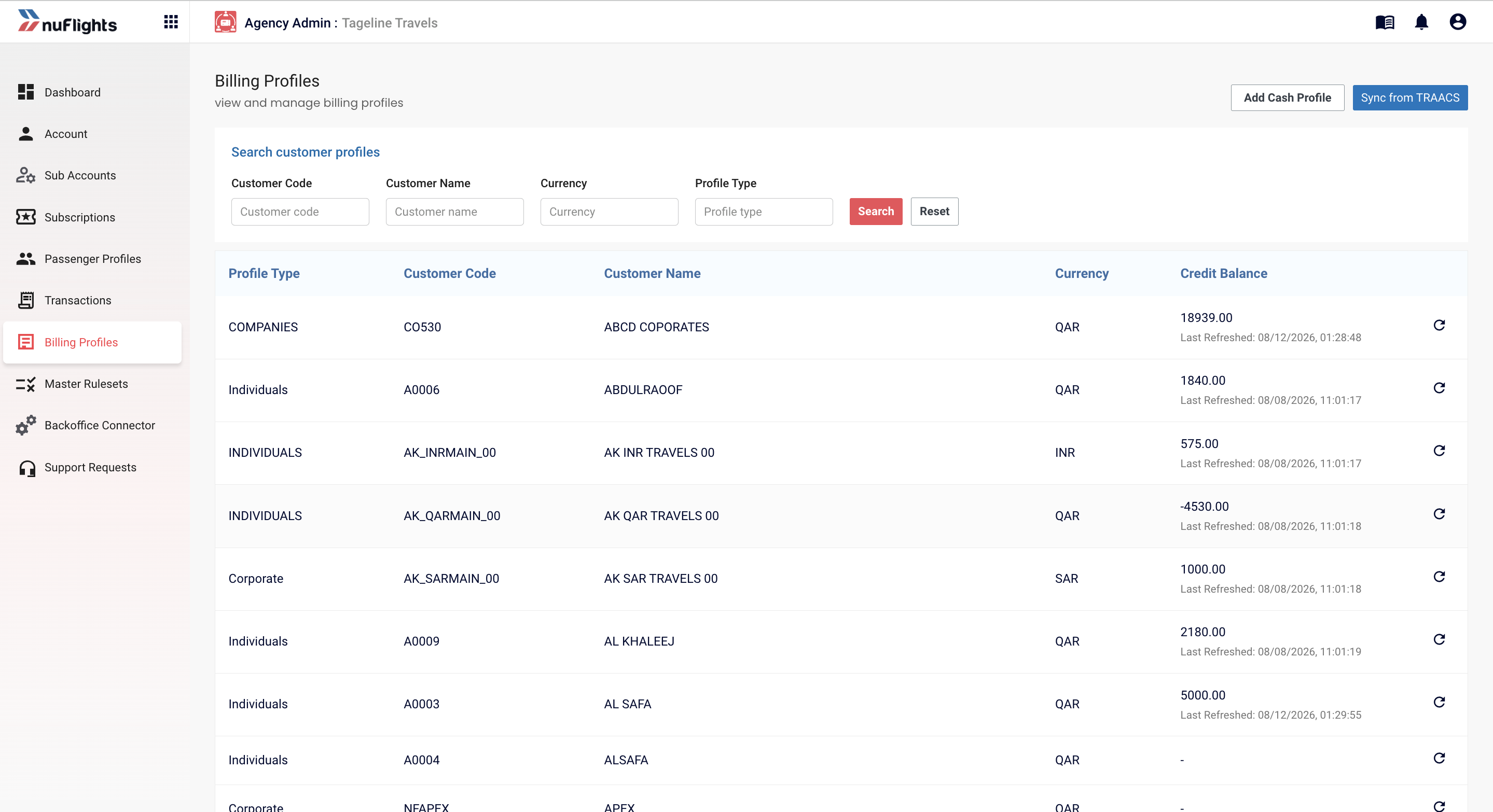Screen dimensions: 1493x812
Task: Refresh credit balance for AK INR TRAVELS 00
Action: click(x=1439, y=451)
